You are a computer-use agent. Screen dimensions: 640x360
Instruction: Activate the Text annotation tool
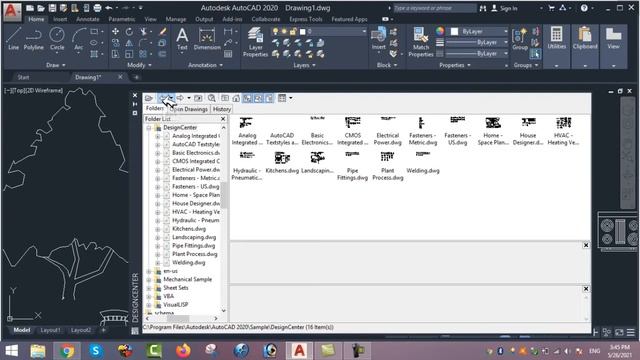click(182, 39)
